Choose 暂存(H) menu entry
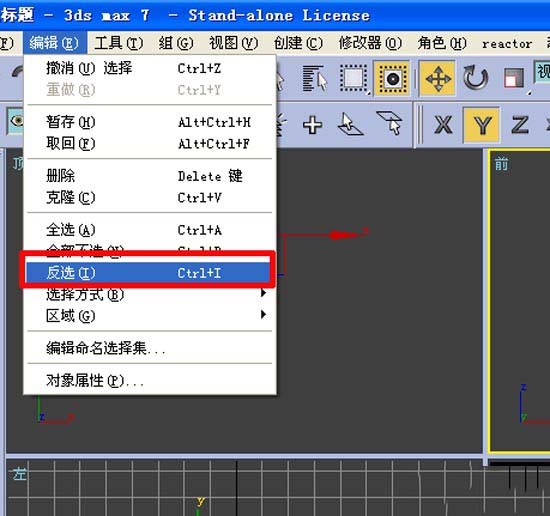This screenshot has width=550, height=516. pos(150,122)
